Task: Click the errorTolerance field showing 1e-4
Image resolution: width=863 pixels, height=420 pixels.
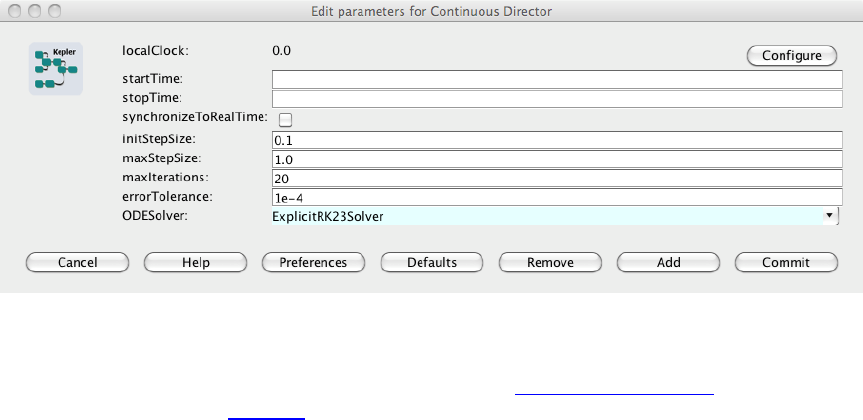Action: point(557,197)
